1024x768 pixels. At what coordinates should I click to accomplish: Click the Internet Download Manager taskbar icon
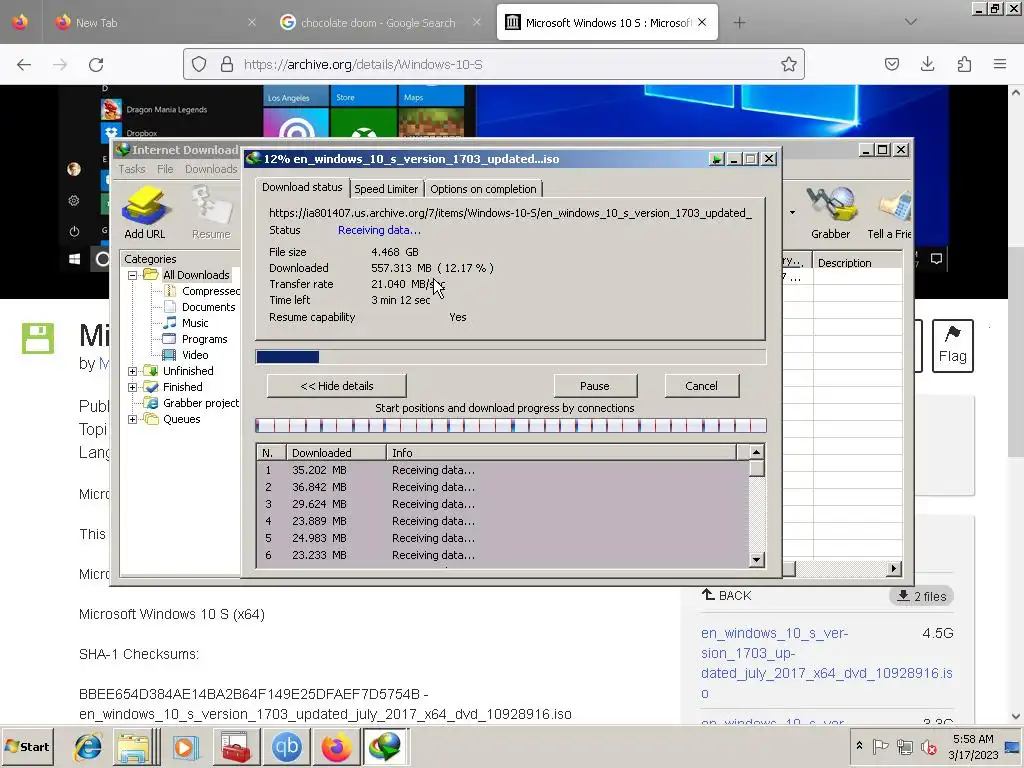385,746
